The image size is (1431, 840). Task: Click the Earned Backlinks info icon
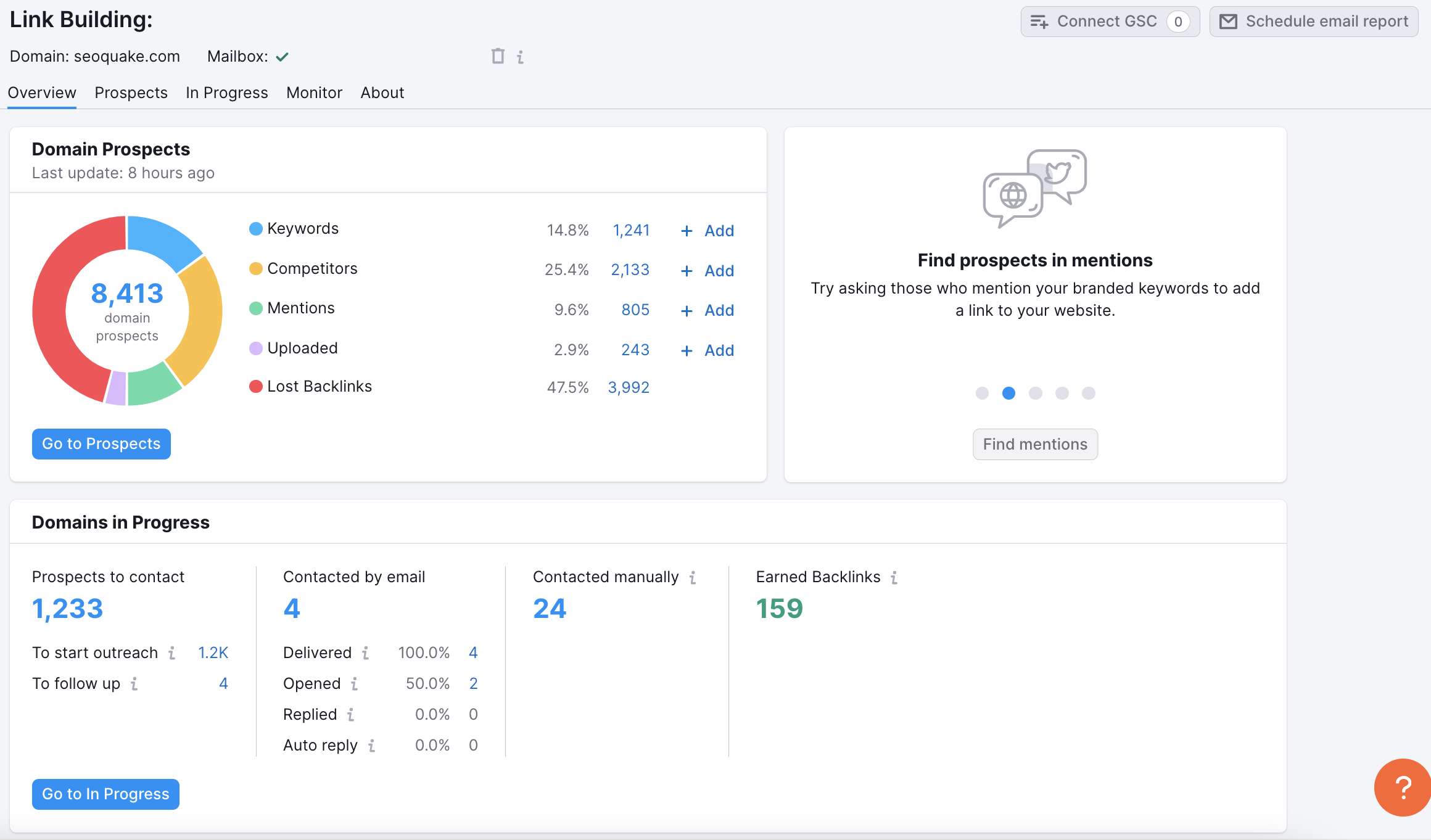tap(894, 578)
